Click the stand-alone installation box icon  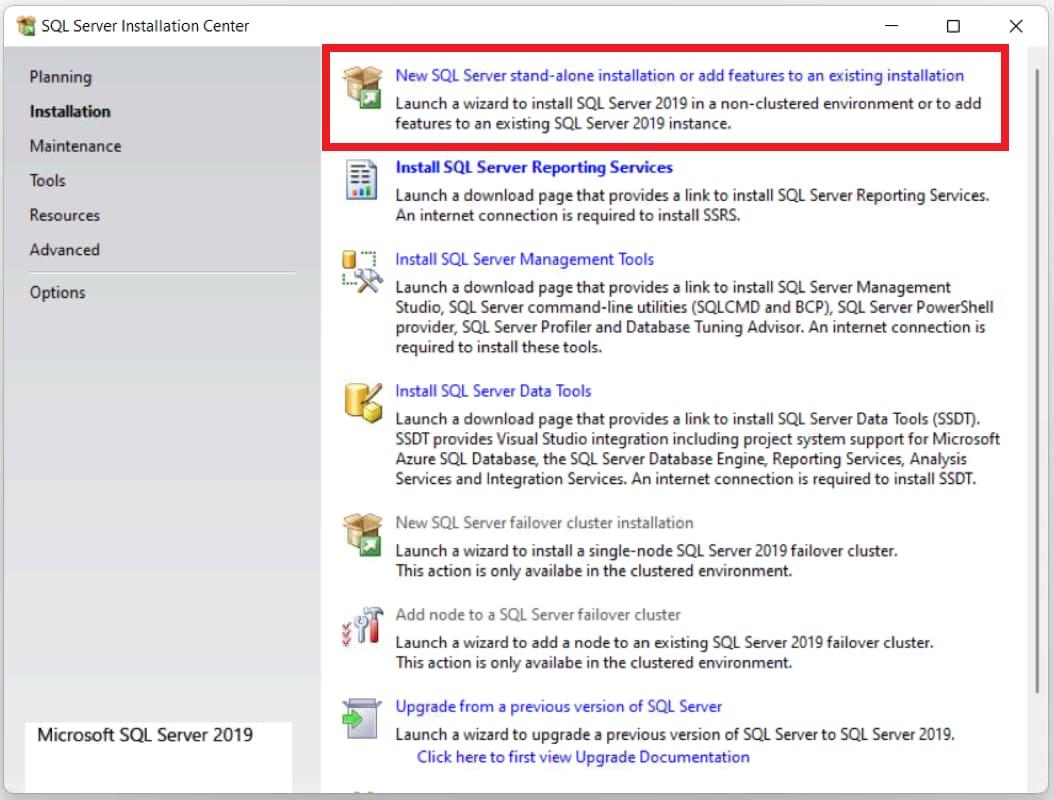tap(361, 86)
